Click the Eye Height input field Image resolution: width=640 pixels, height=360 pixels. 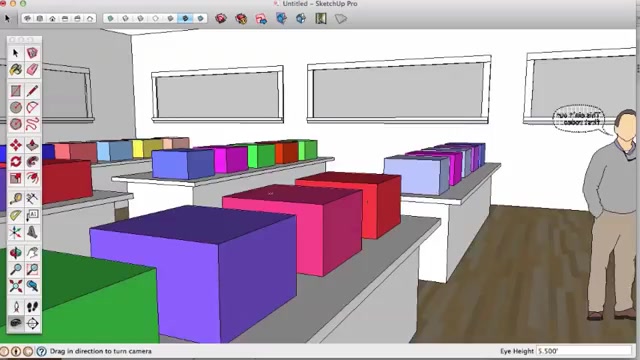click(584, 351)
